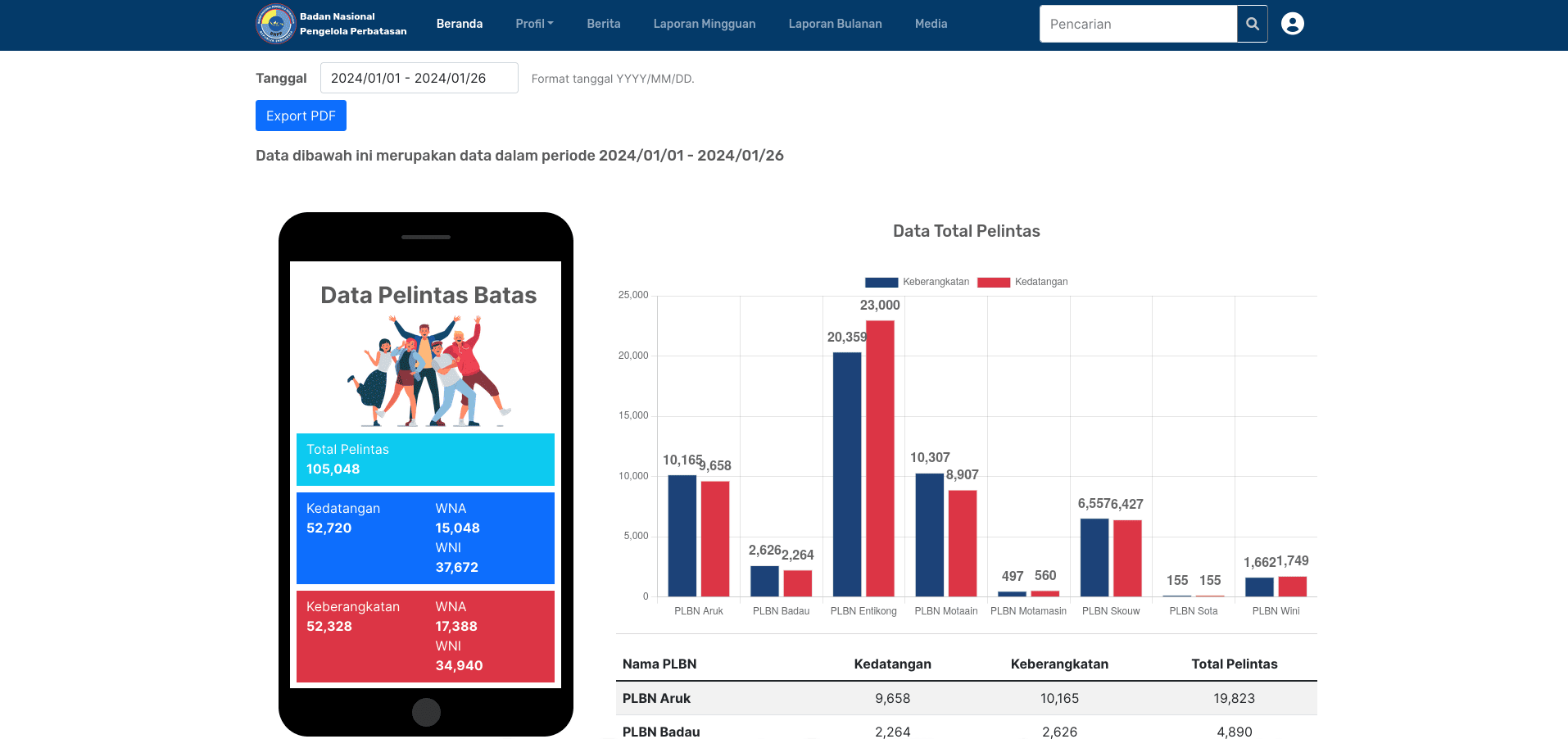Click the PLBN Badau Kedatangan bar

pyautogui.click(x=798, y=583)
